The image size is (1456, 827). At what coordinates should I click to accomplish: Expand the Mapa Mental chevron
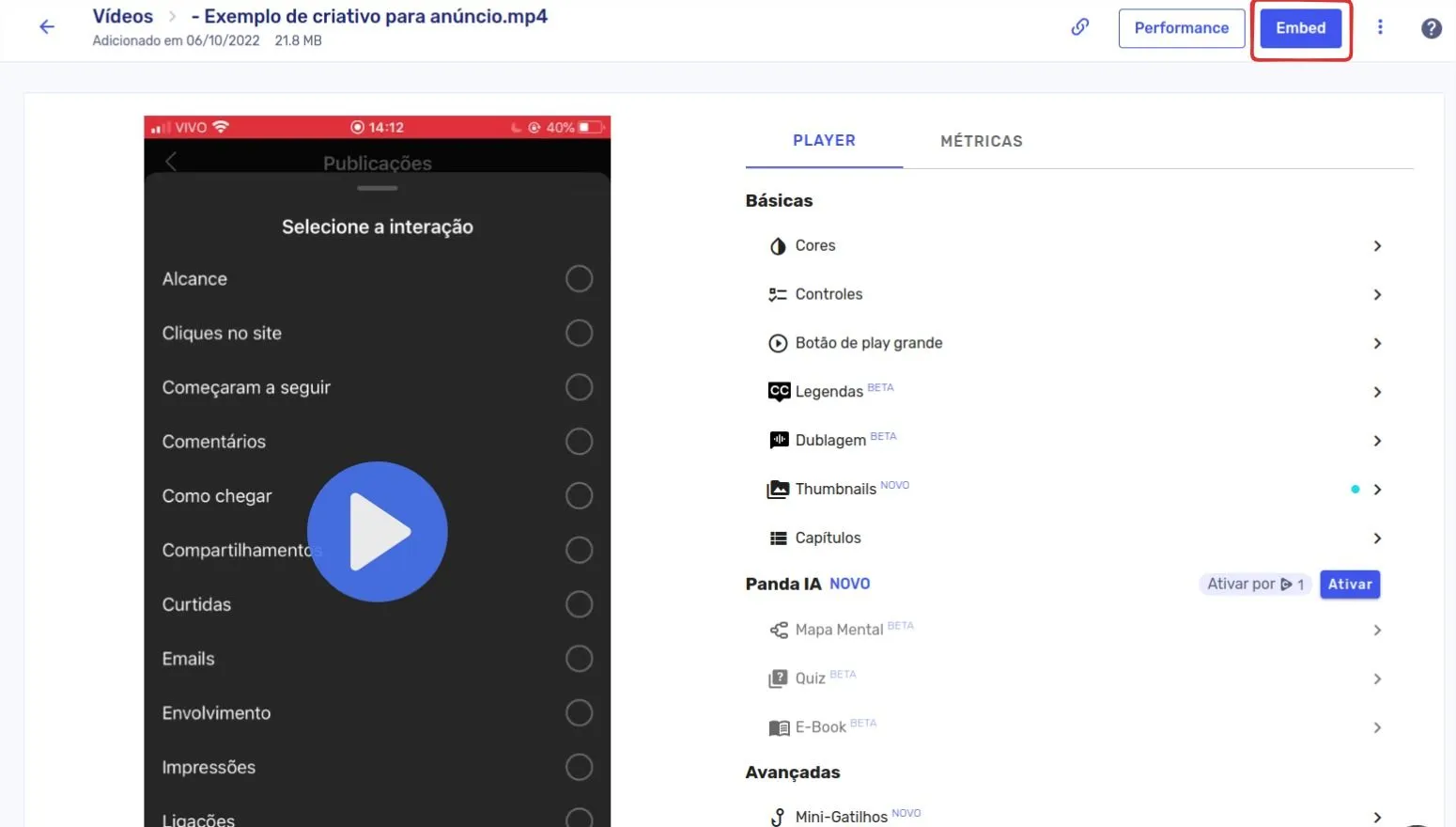(x=1377, y=631)
